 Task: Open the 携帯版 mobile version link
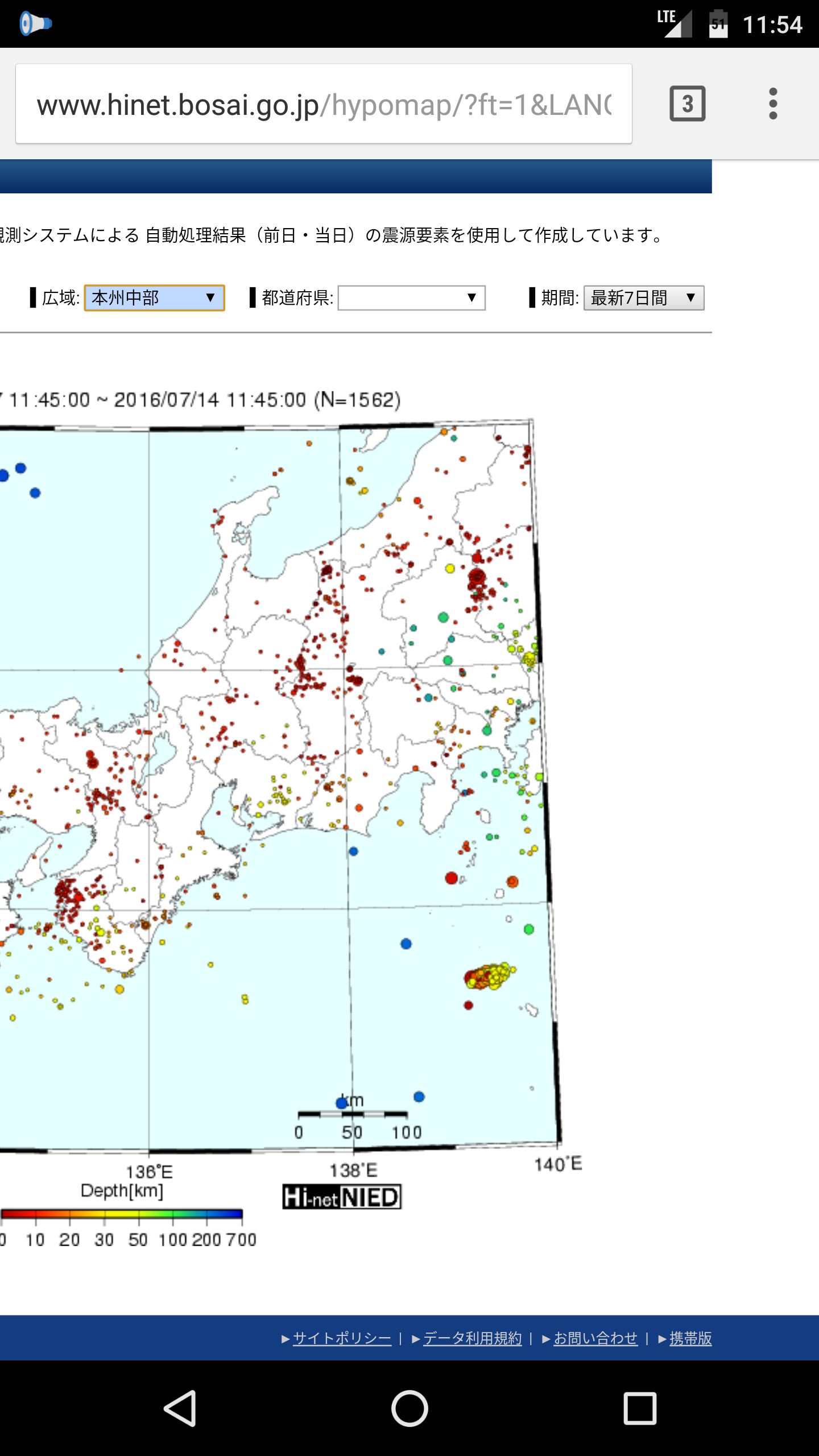(x=690, y=1338)
